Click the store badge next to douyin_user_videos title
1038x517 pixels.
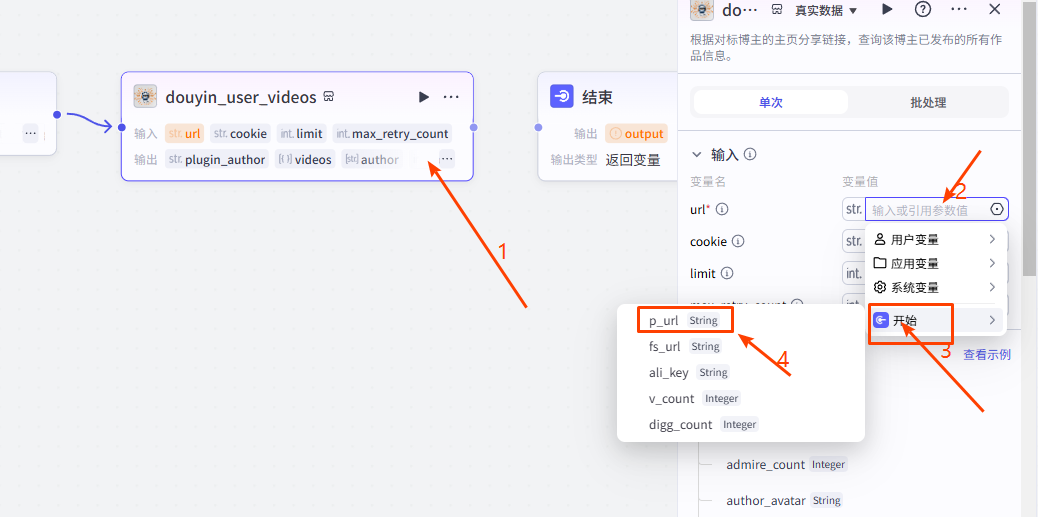[328, 97]
